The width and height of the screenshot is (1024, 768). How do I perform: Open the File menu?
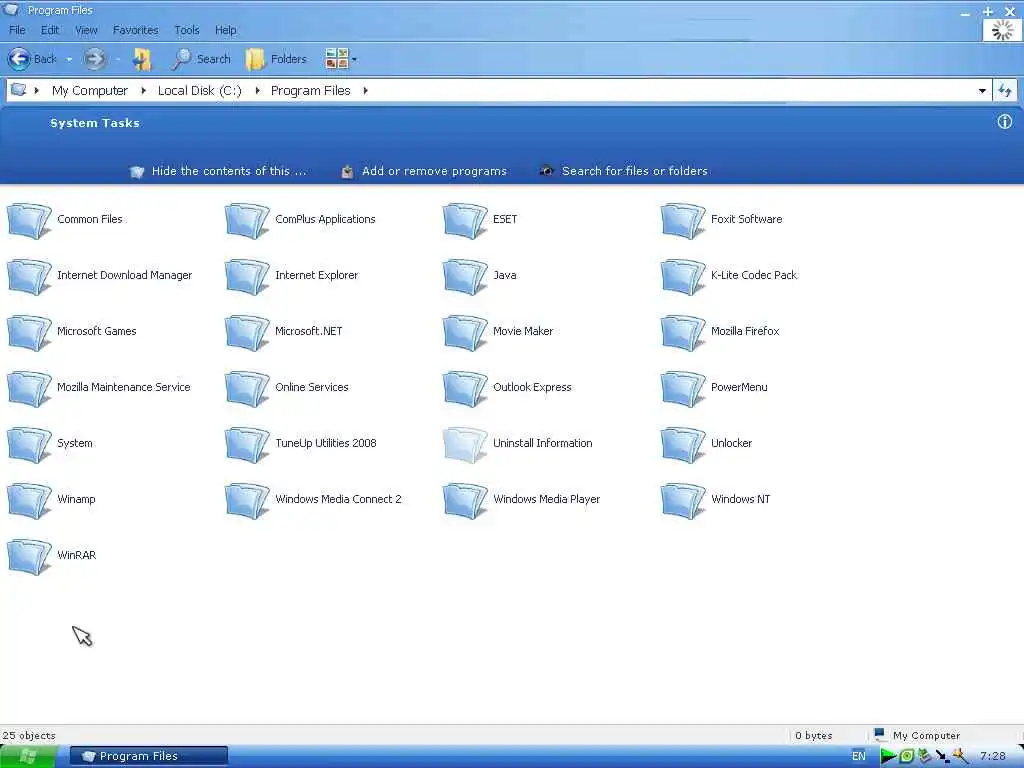17,30
